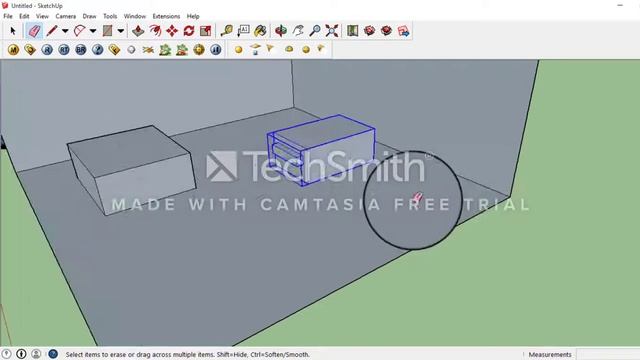640x360 pixels.
Task: Activate the pink Eraser tool
Action: click(x=34, y=31)
